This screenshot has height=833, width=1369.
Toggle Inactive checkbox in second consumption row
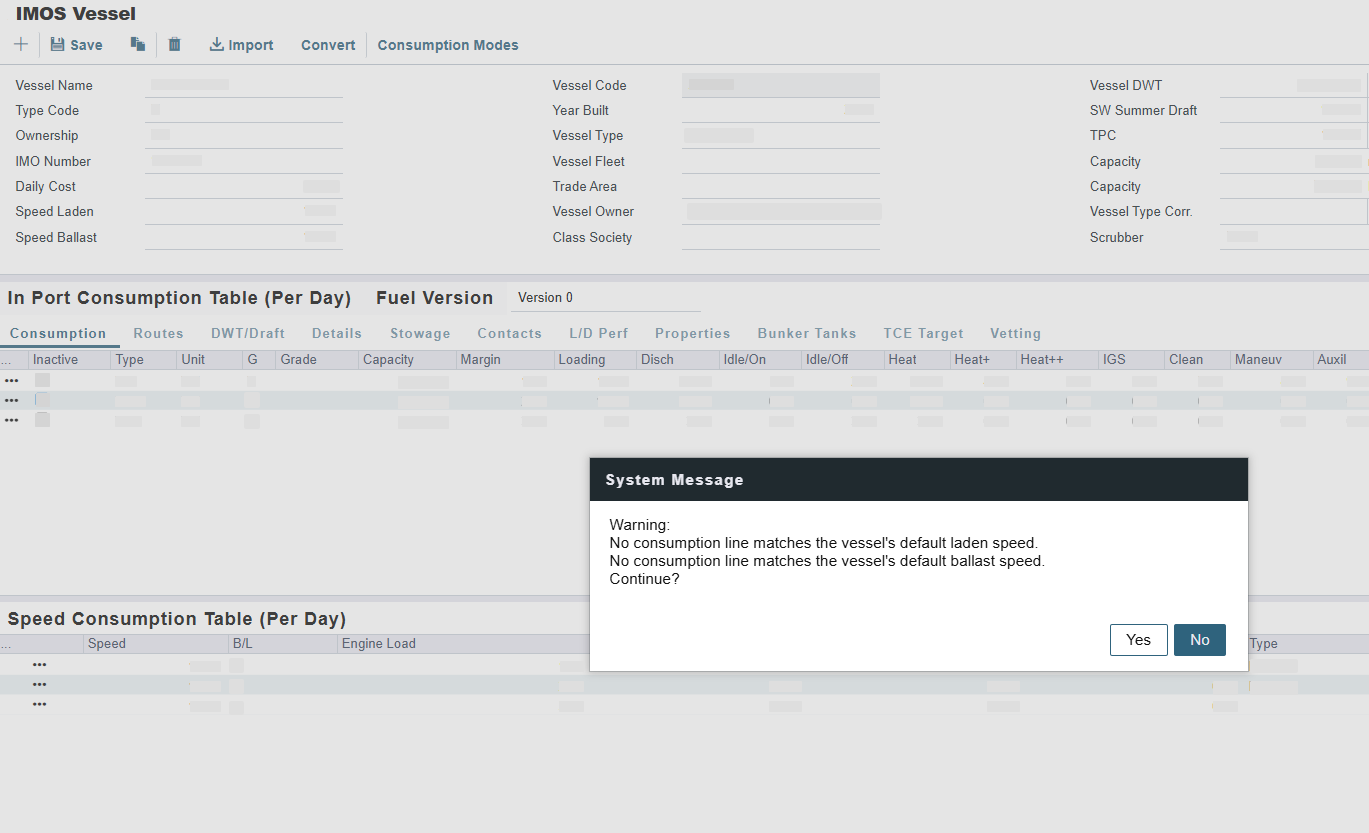tap(42, 400)
